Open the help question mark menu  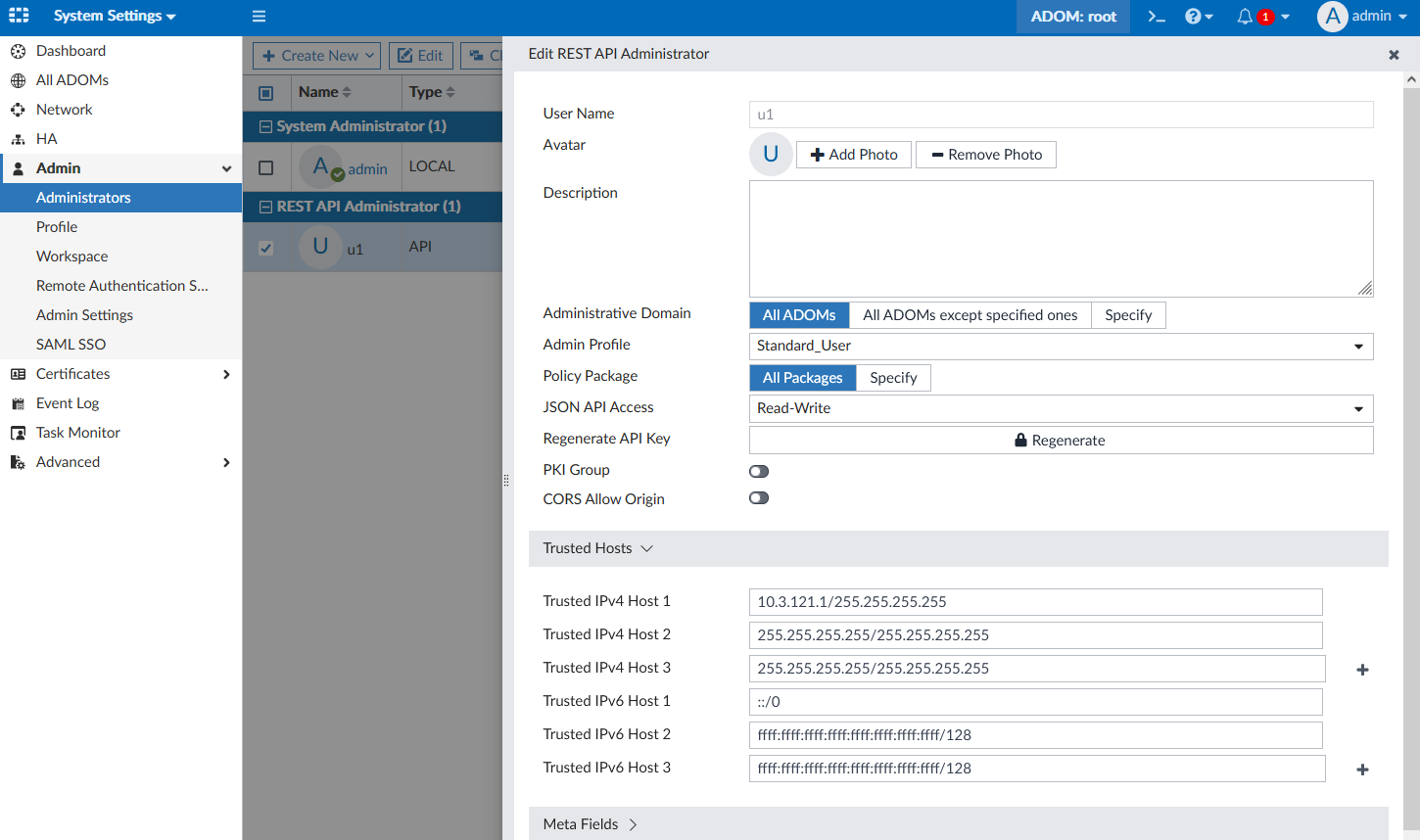(1198, 17)
